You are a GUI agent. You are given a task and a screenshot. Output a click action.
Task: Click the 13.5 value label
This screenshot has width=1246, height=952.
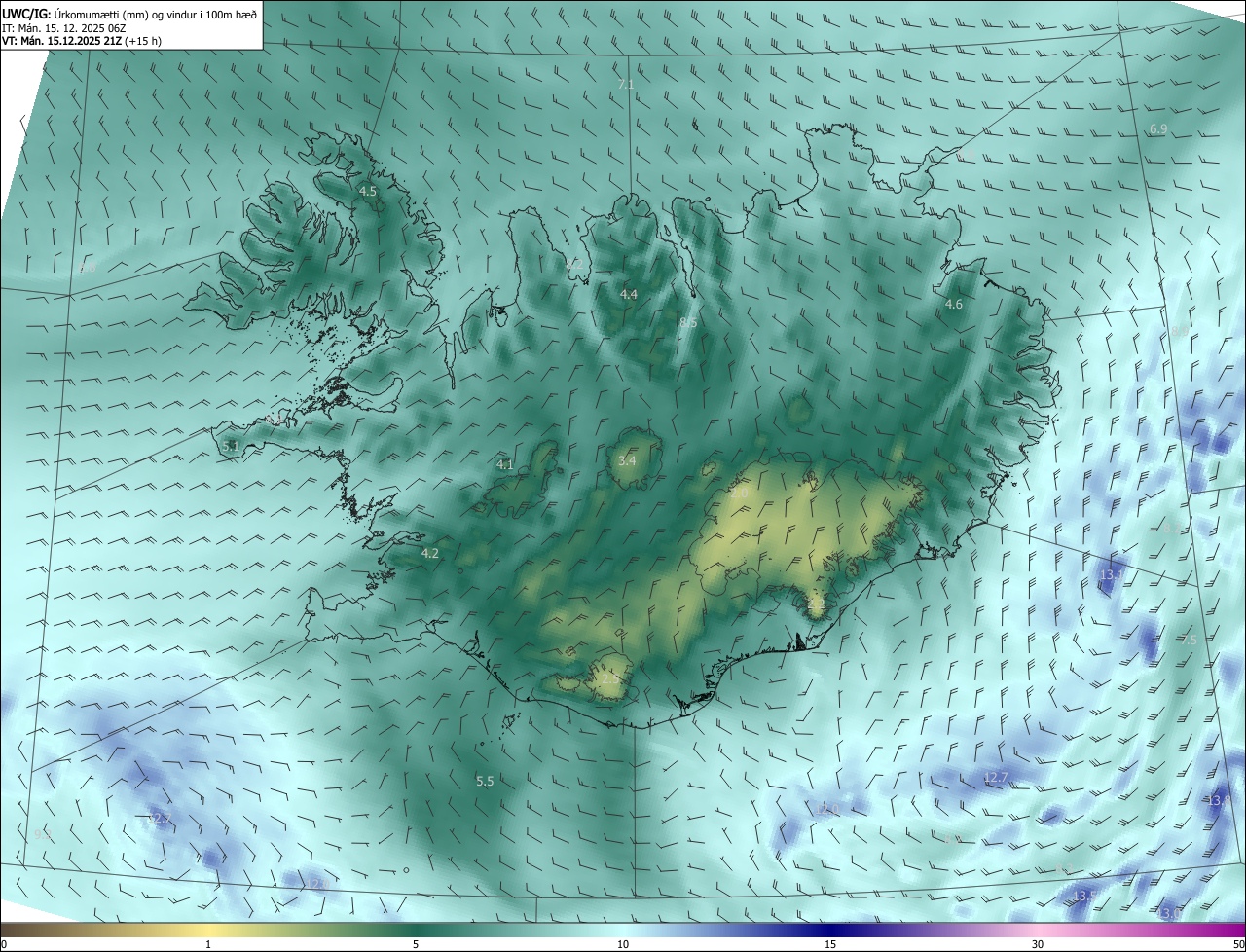point(1084,896)
